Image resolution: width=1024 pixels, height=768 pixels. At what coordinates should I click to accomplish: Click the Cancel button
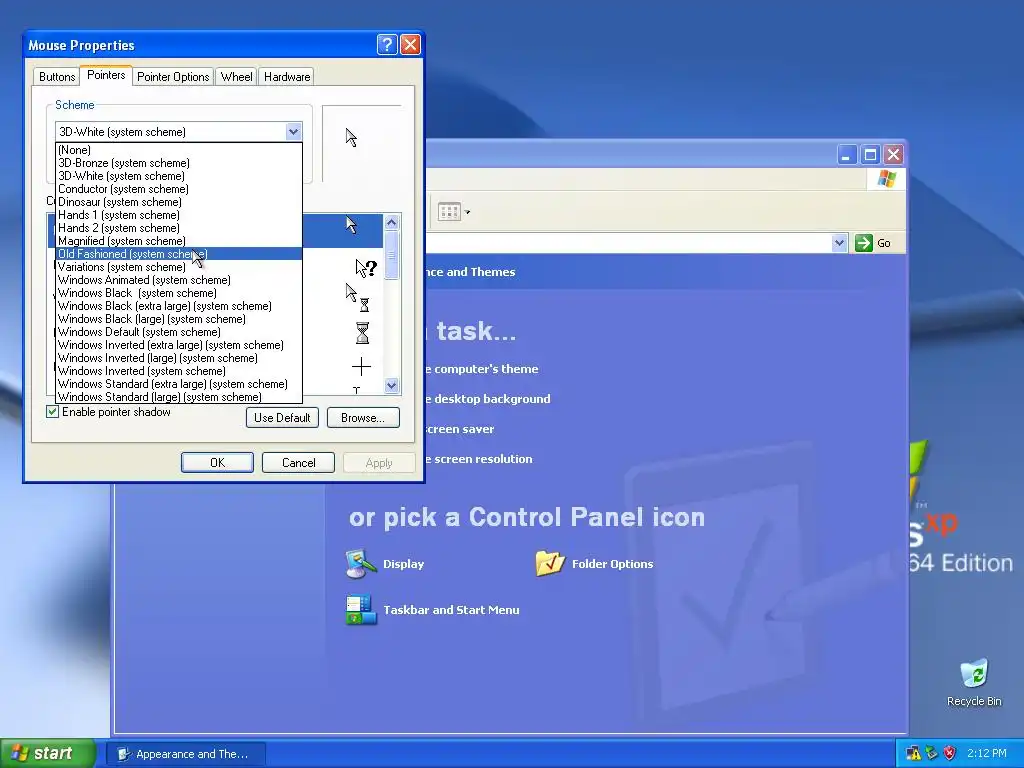point(298,462)
